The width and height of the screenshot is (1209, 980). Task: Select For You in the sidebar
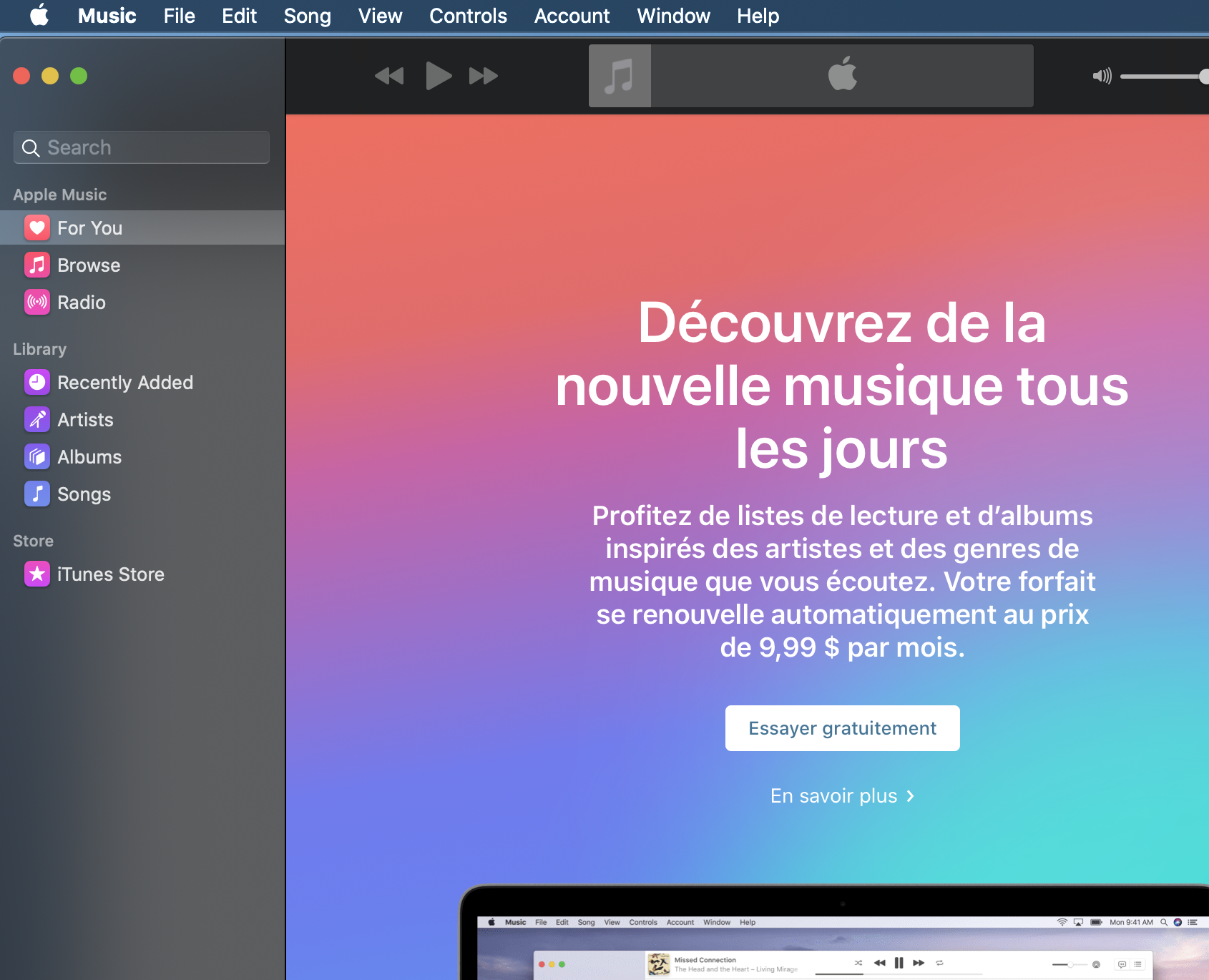coord(143,227)
